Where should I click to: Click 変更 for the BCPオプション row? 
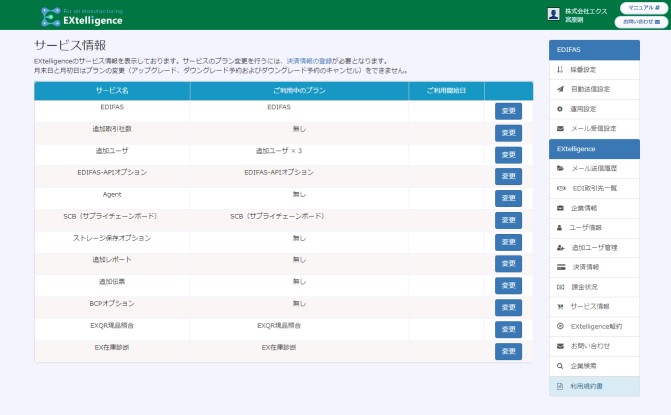click(508, 308)
